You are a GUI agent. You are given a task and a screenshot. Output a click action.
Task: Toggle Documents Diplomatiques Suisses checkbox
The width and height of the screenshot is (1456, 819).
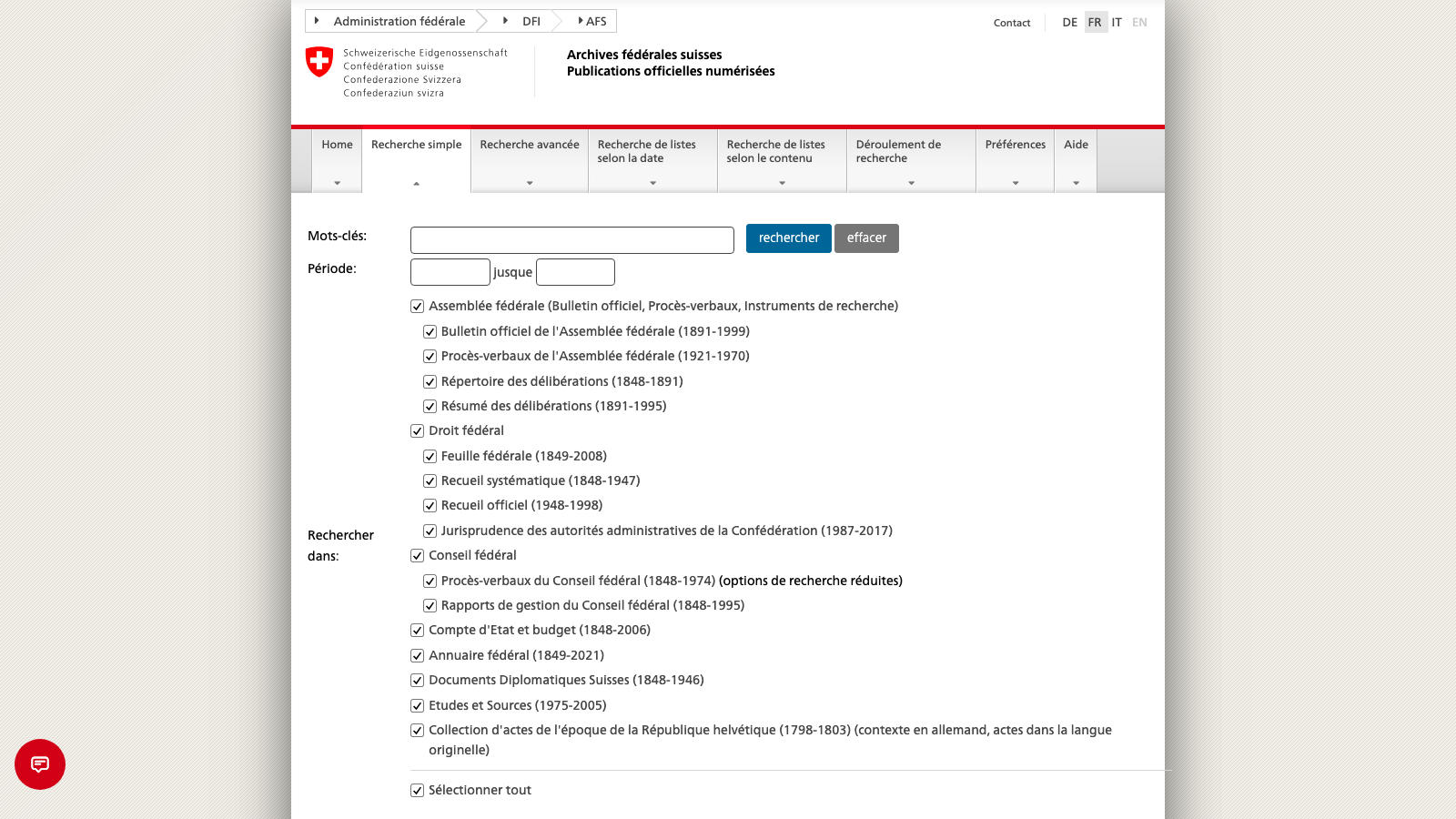coord(417,680)
